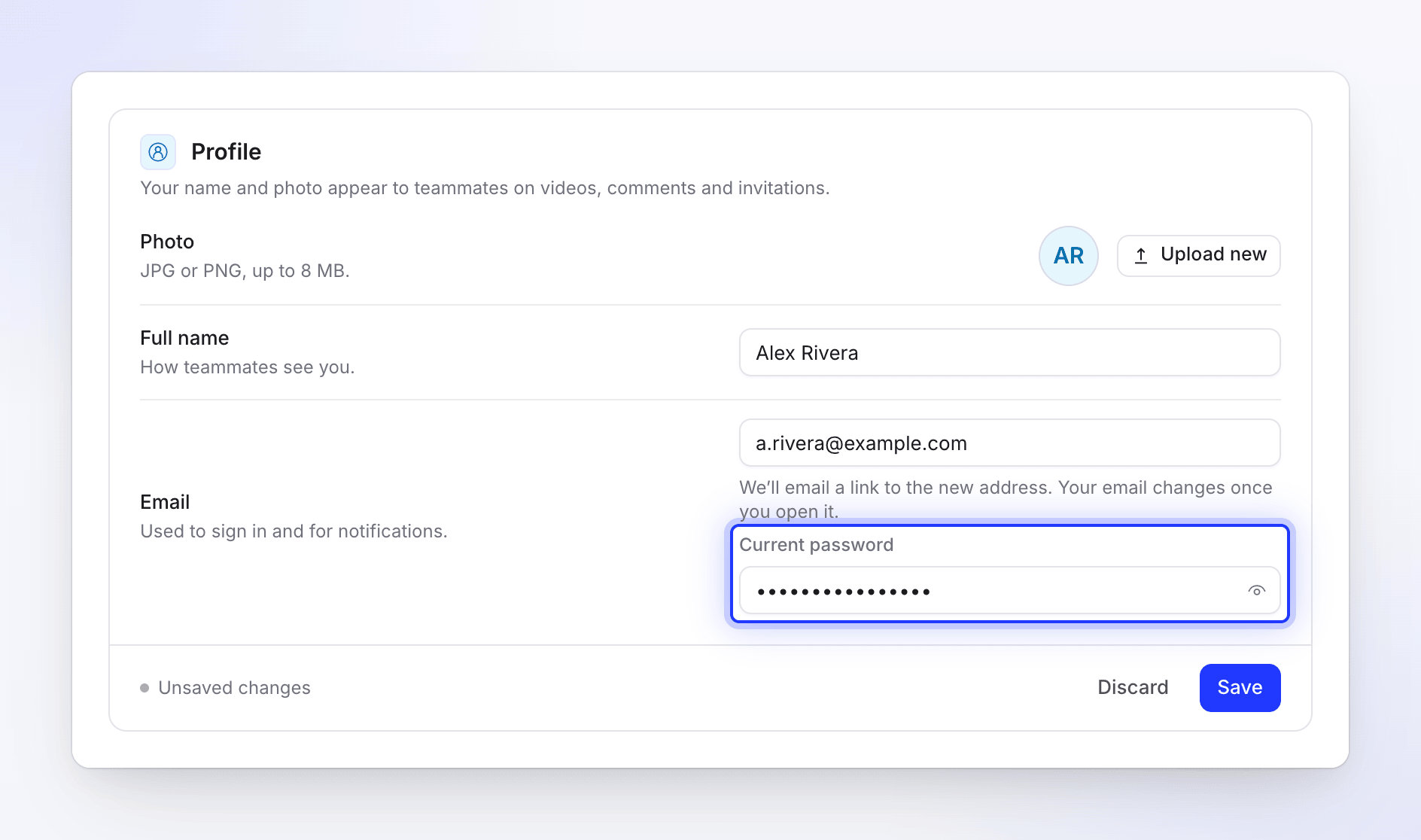1421x840 pixels.
Task: Click the Upload new button
Action: [x=1199, y=256]
